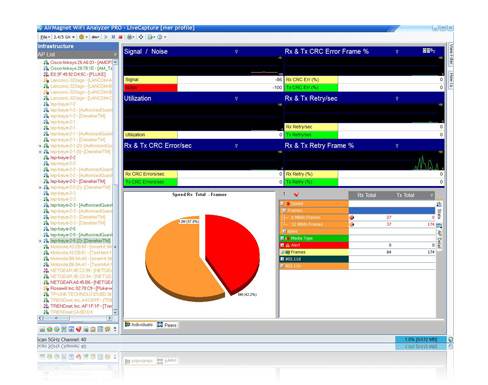The width and height of the screenshot is (488, 385).
Task: Open the View Filter side tab
Action: tap(451, 55)
